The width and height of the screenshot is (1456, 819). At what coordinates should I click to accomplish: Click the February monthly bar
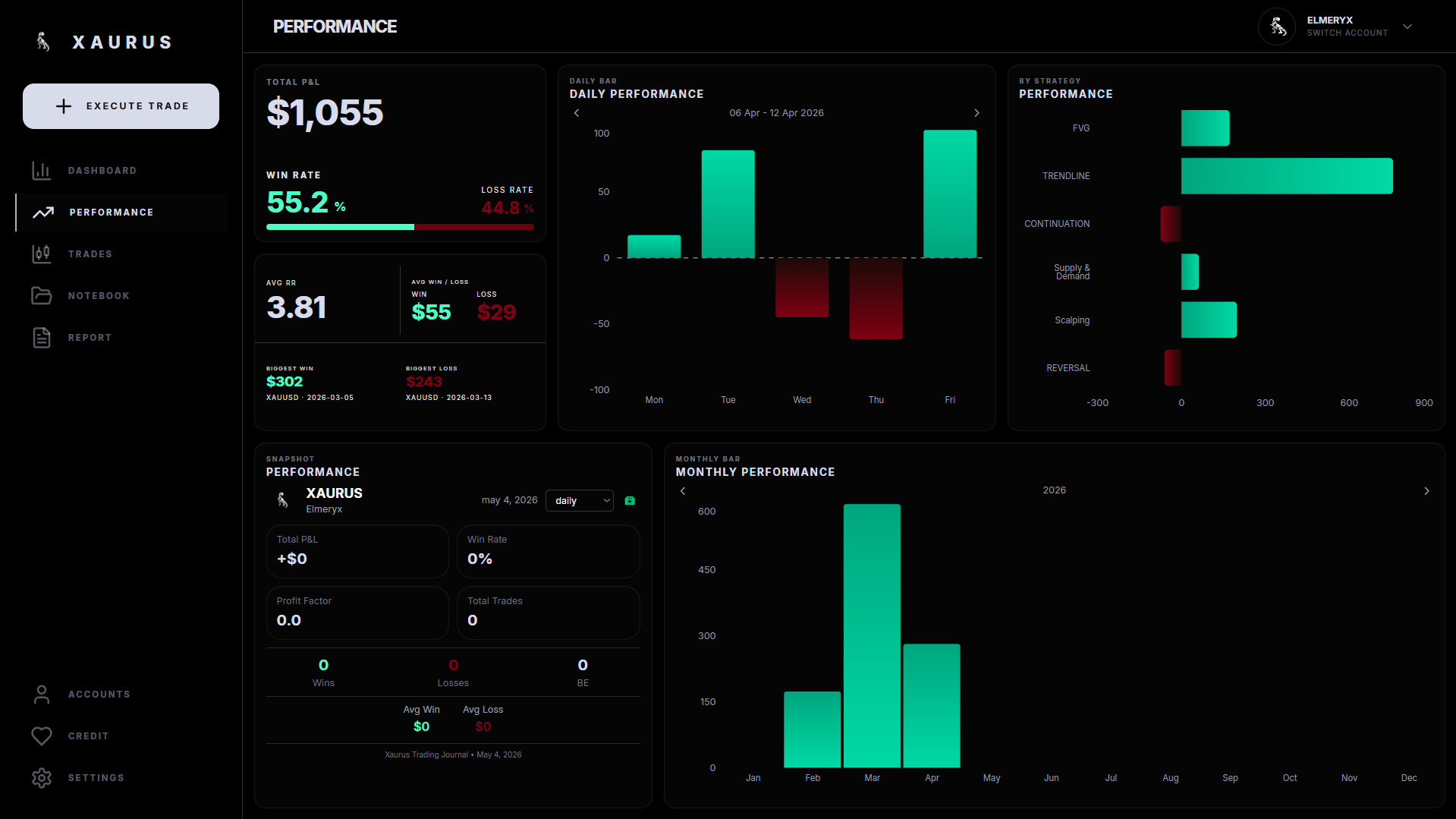[x=812, y=729]
